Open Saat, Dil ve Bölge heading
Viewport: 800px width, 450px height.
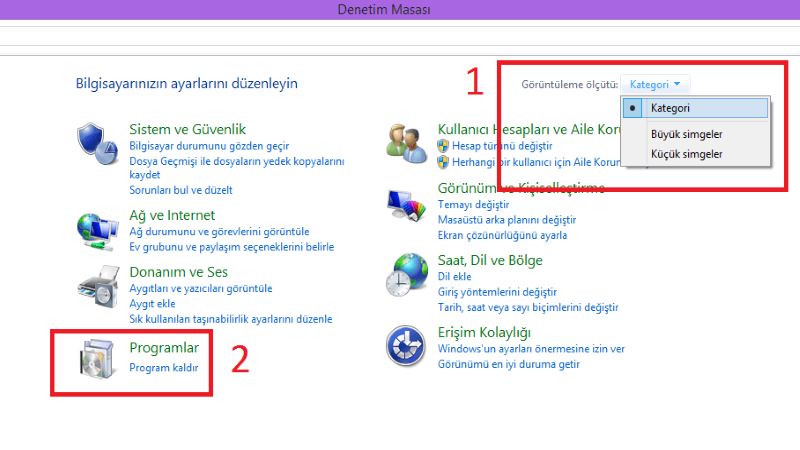490,260
